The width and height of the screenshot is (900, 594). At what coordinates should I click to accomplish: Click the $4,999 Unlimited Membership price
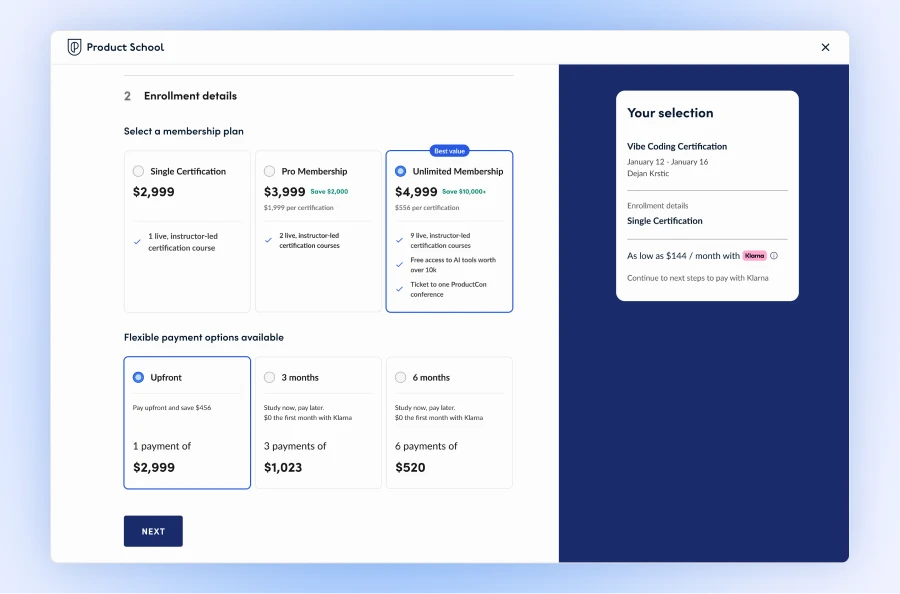(416, 192)
